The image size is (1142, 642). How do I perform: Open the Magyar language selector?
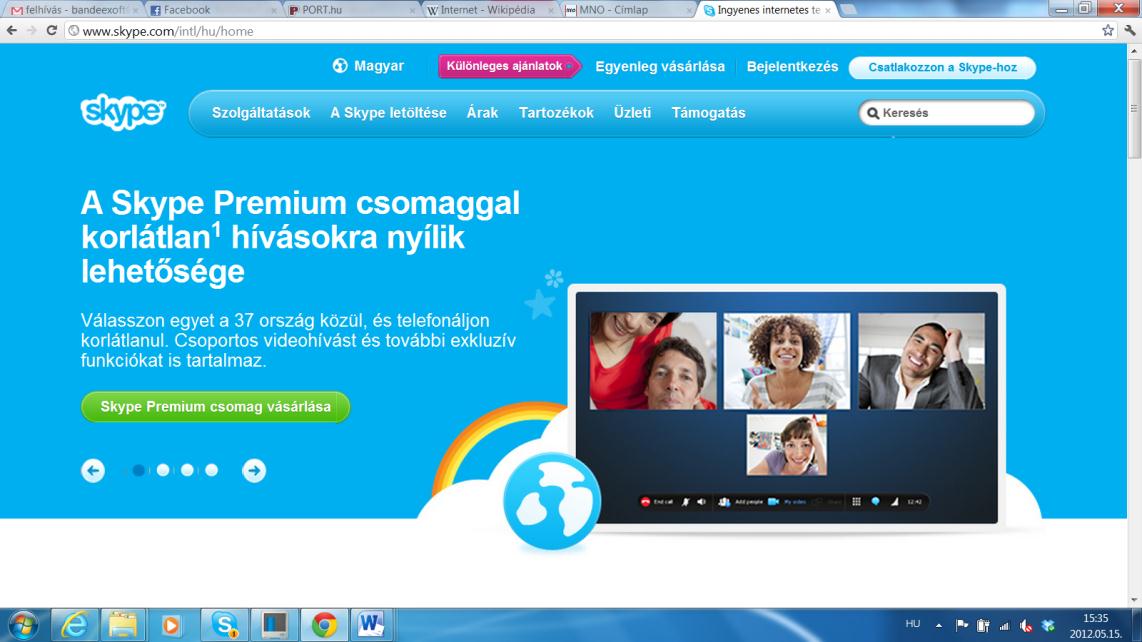[369, 66]
